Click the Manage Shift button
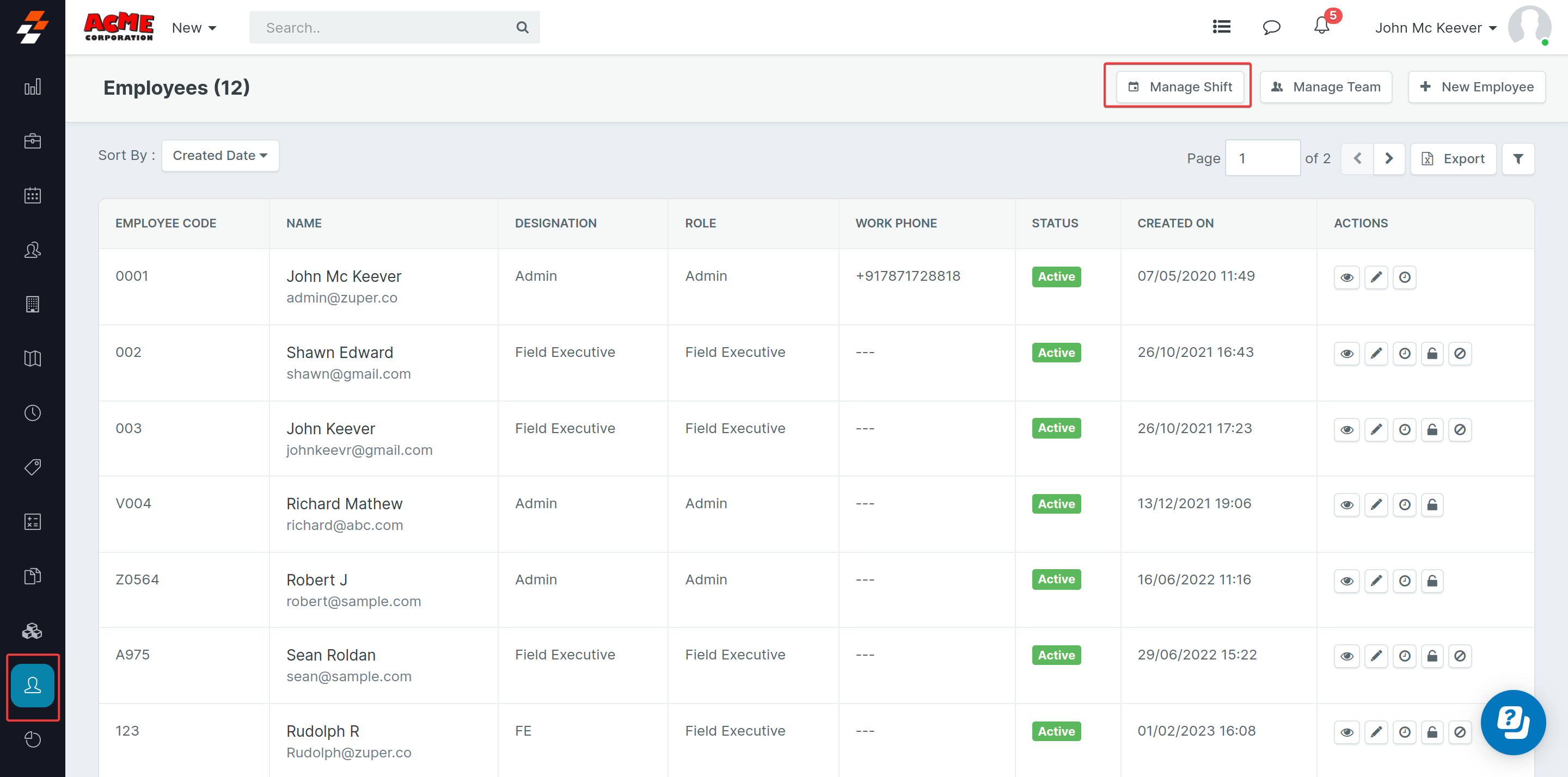1568x777 pixels. click(1179, 87)
